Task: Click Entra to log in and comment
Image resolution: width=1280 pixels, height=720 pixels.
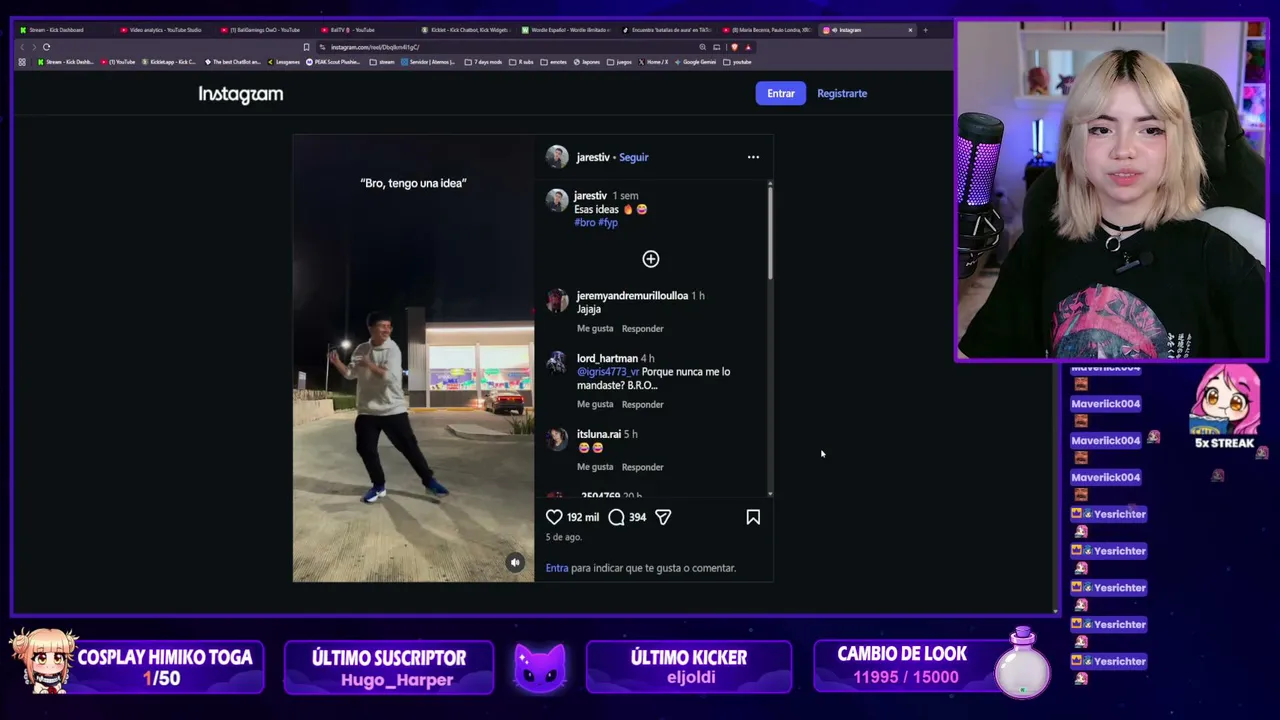Action: 557,568
